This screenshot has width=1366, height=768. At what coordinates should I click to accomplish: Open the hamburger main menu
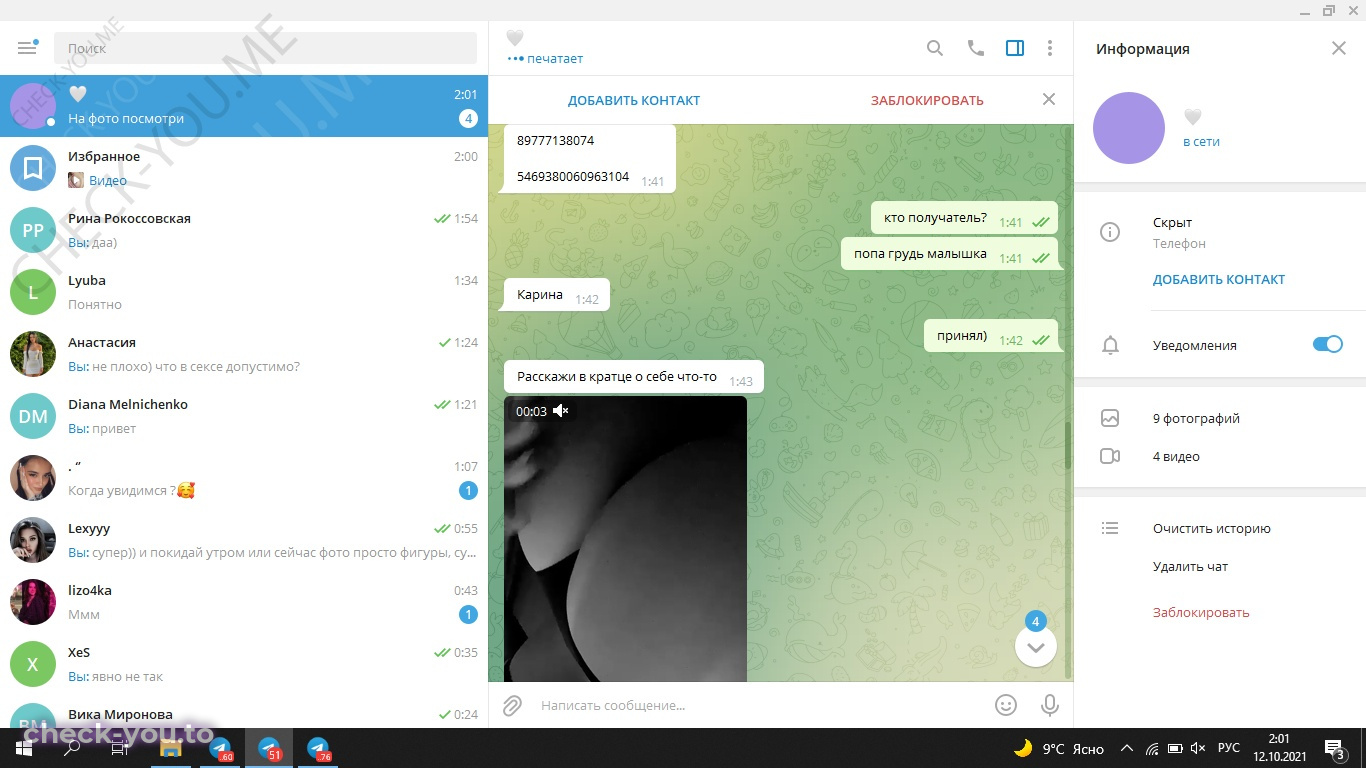pos(27,47)
